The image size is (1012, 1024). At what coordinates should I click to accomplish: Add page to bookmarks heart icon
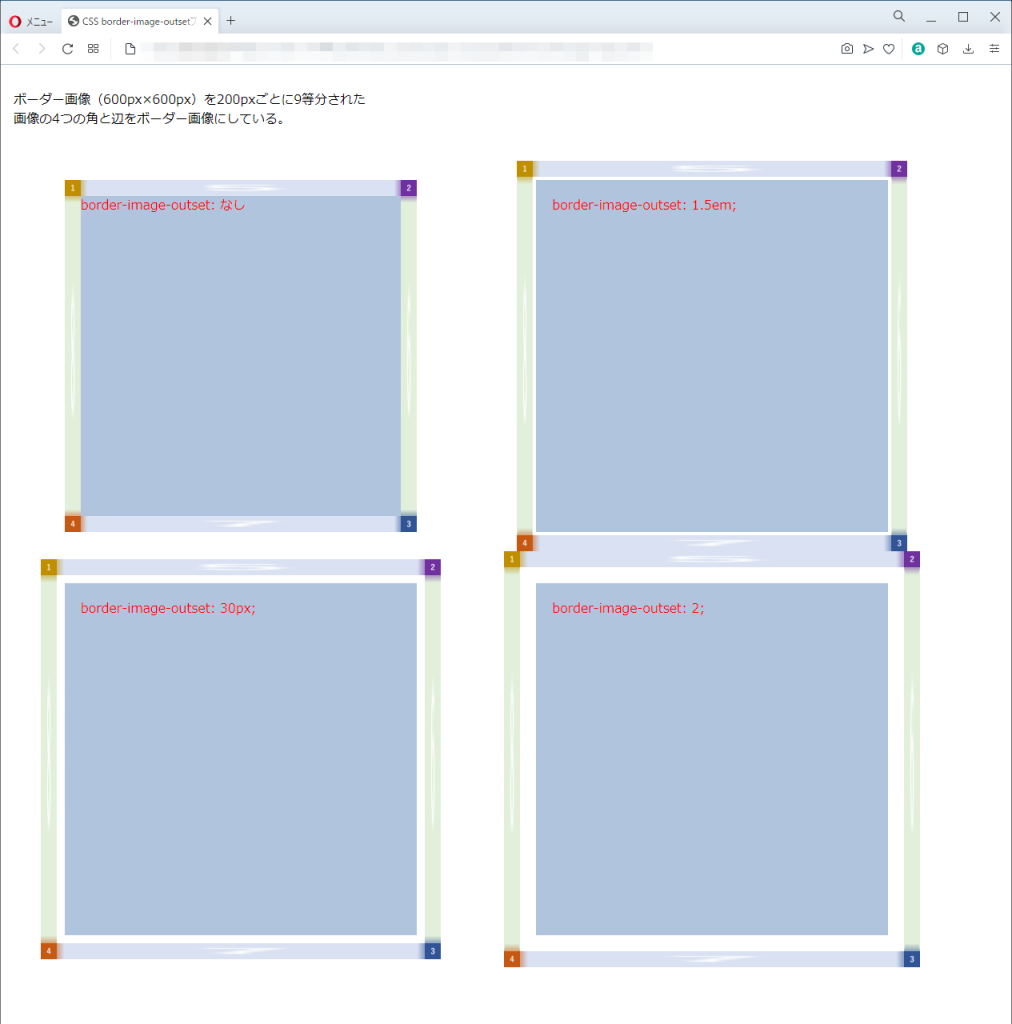point(889,49)
